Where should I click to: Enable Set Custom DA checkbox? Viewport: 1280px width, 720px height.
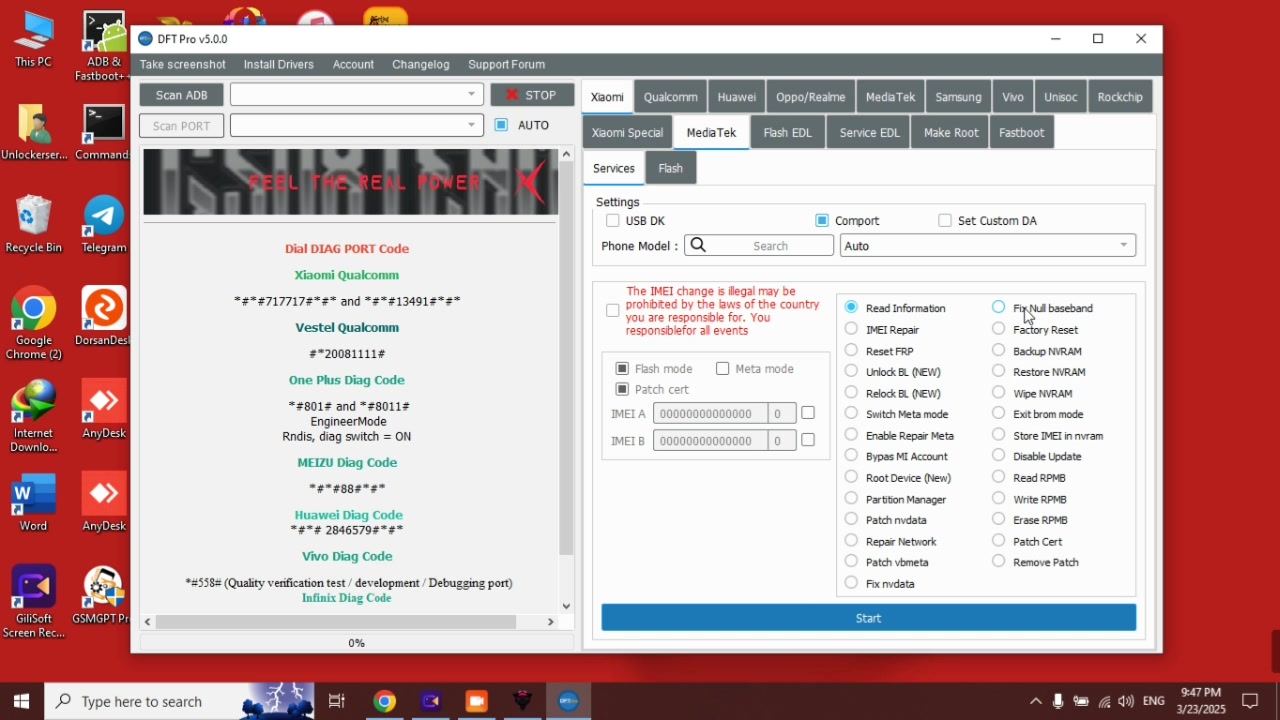pyautogui.click(x=945, y=220)
